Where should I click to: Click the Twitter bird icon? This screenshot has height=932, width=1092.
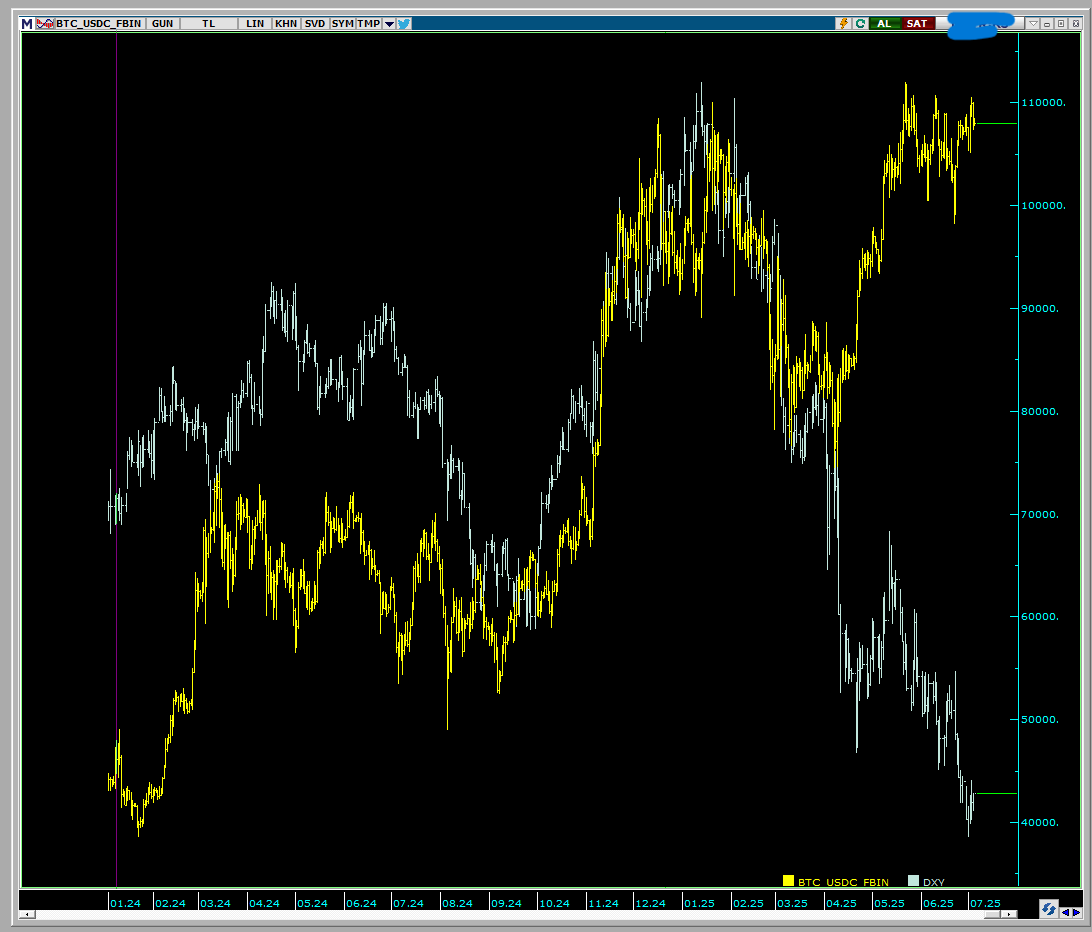(404, 23)
